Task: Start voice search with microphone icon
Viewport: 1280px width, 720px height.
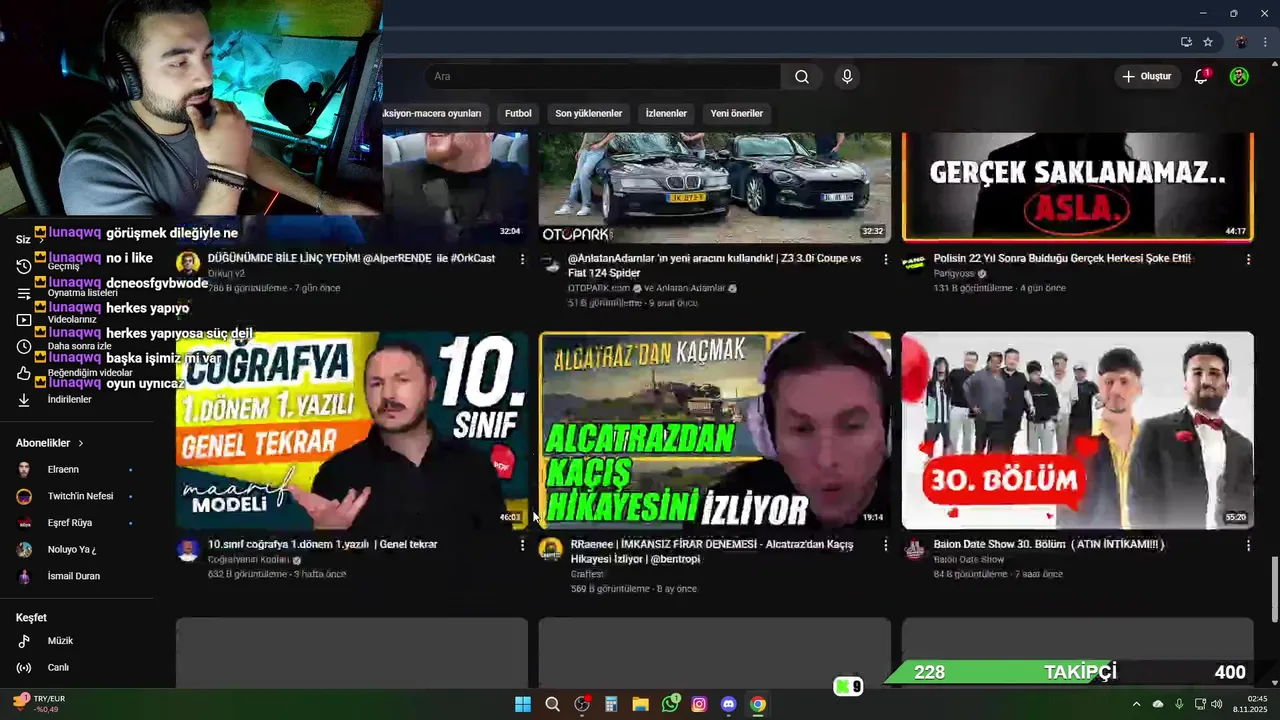Action: [847, 77]
